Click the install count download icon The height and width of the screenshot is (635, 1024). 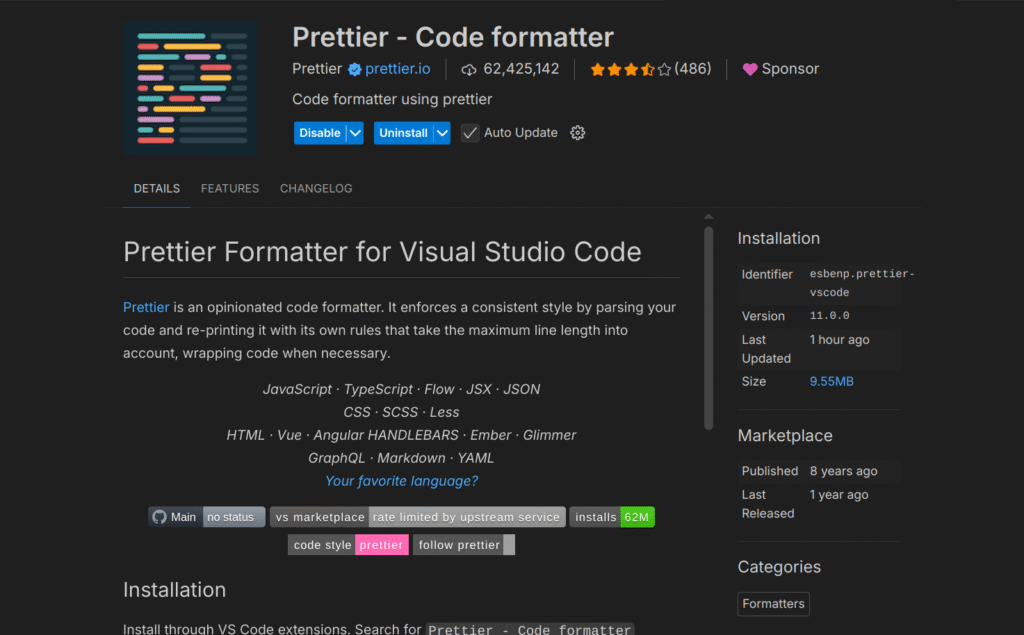(x=469, y=69)
